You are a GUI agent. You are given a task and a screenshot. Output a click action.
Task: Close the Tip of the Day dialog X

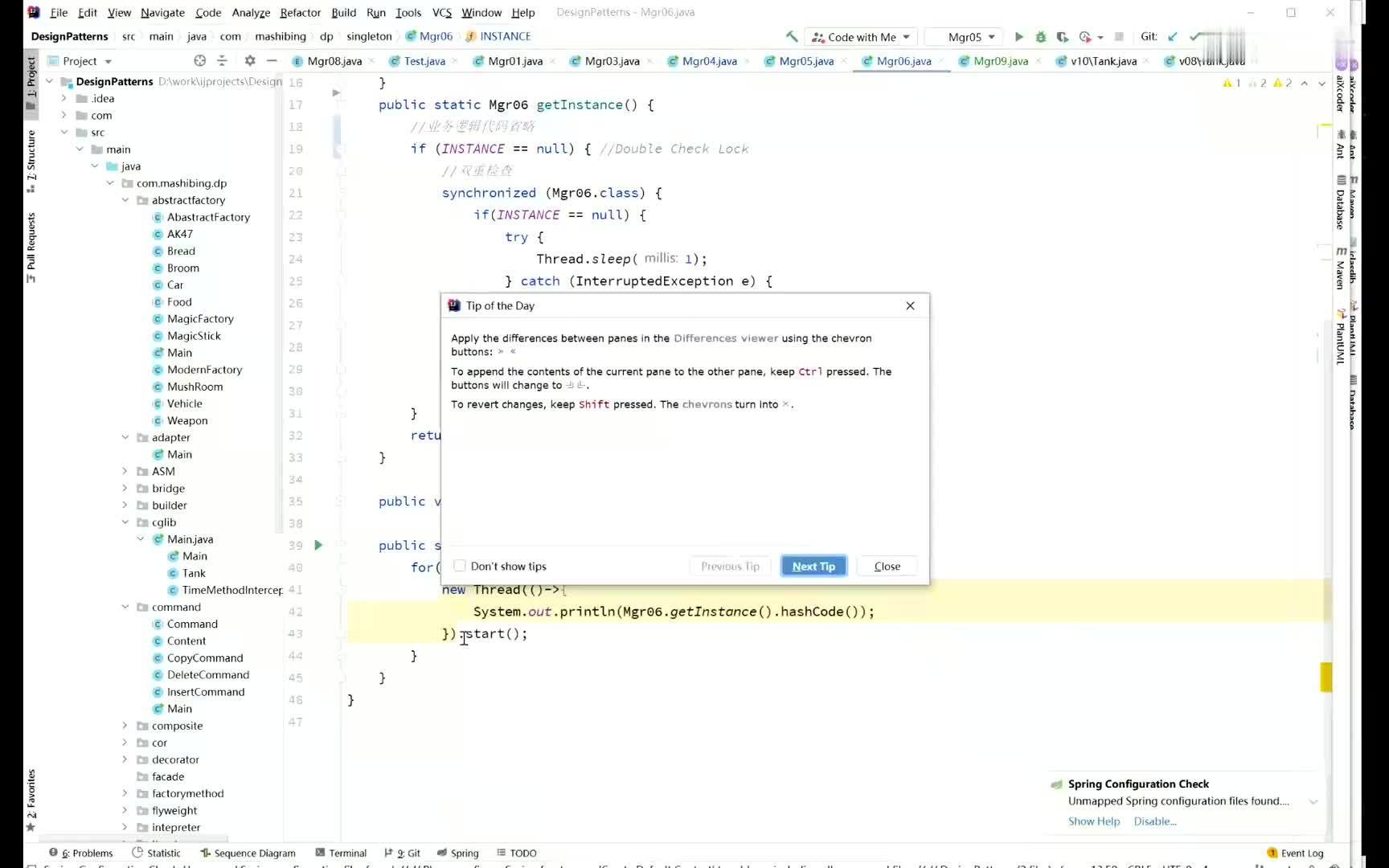[910, 306]
